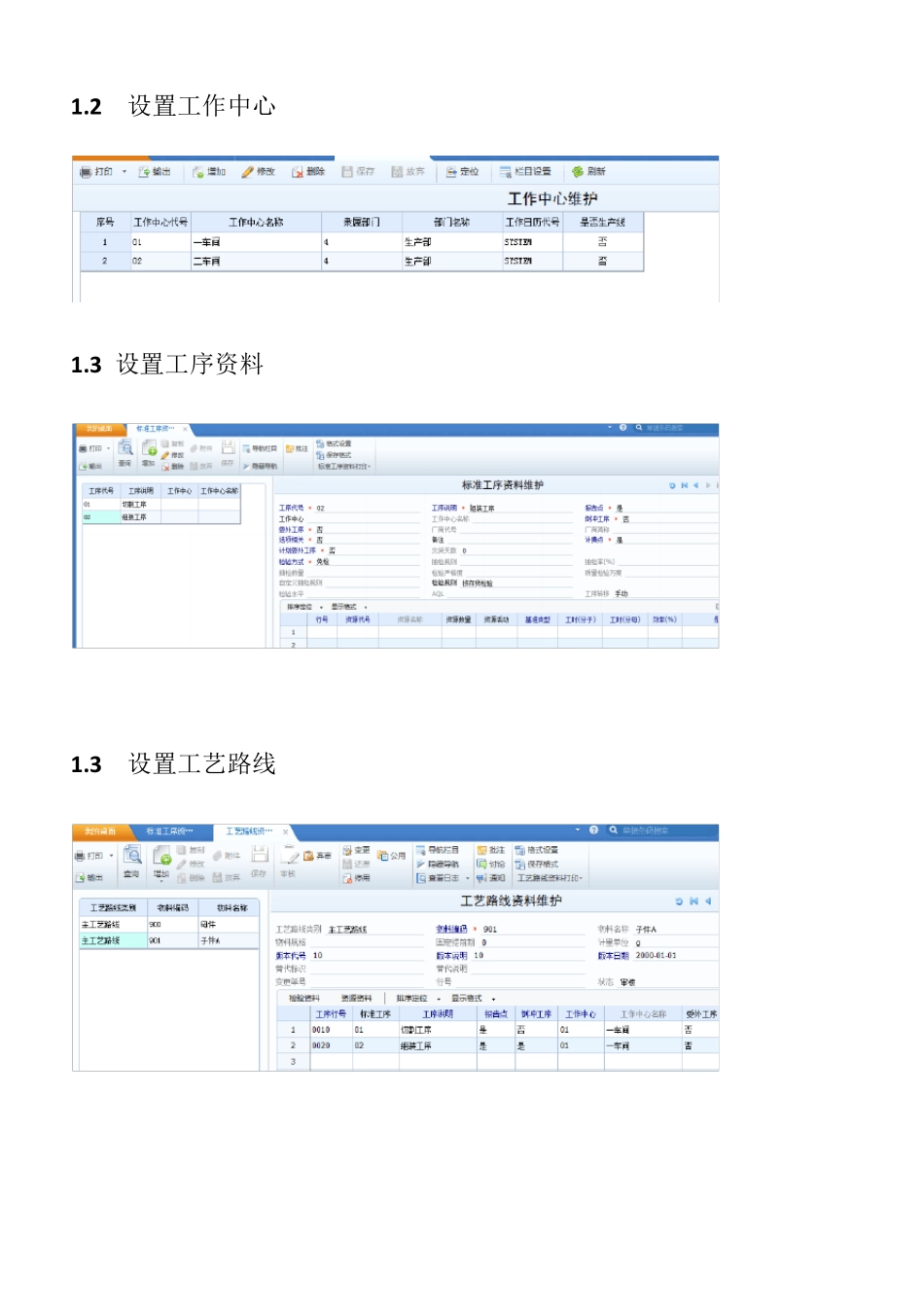Click the 审核 icon in the 工艺路线资料 toolbar
Image resolution: width=924 pixels, height=1307 pixels.
pos(289,862)
